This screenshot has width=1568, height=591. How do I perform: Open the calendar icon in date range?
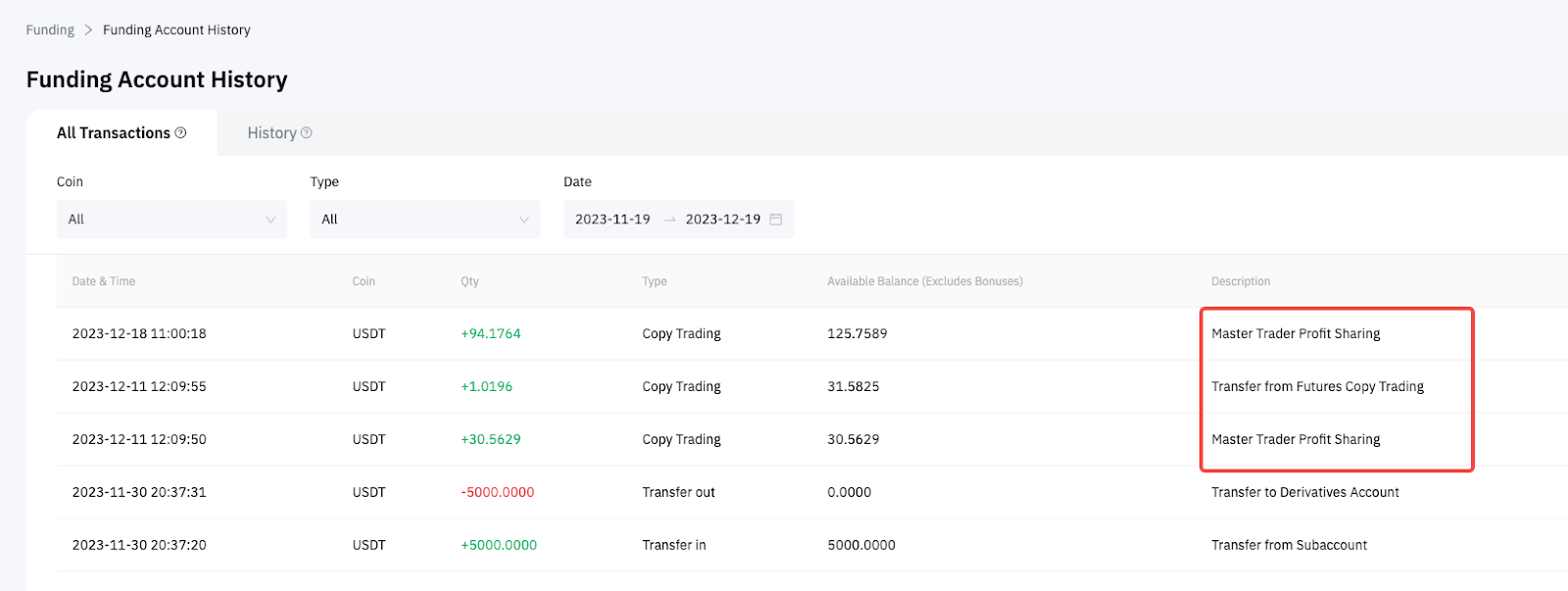pos(776,220)
